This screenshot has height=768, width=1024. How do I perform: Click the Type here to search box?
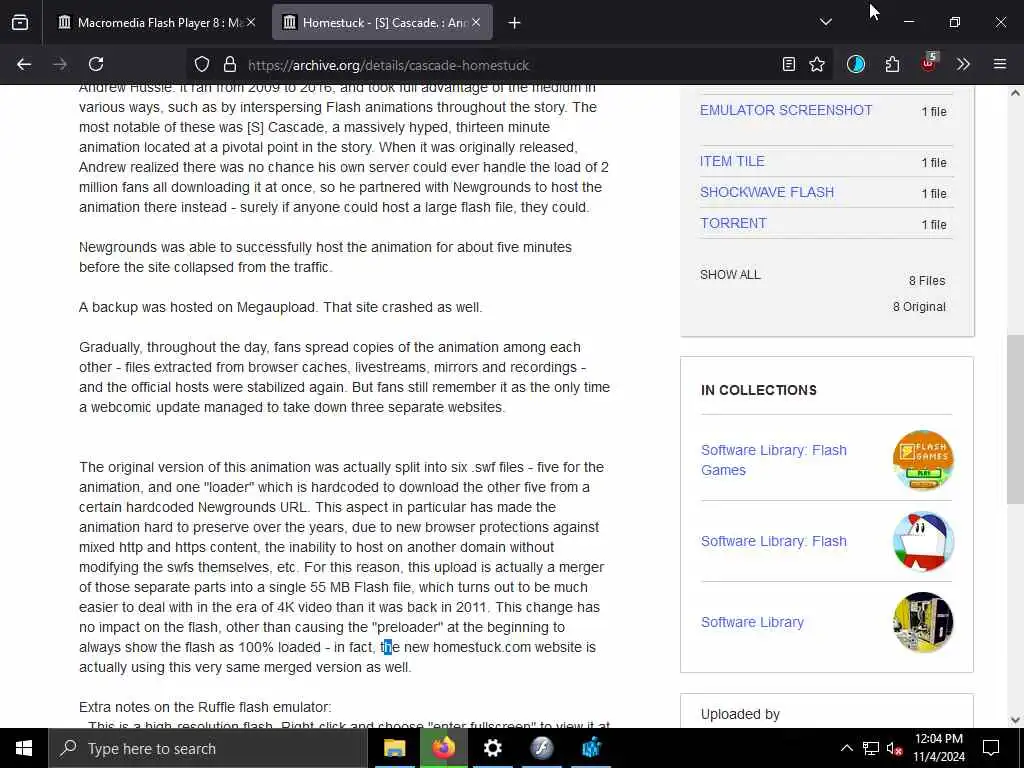pyautogui.click(x=208, y=748)
